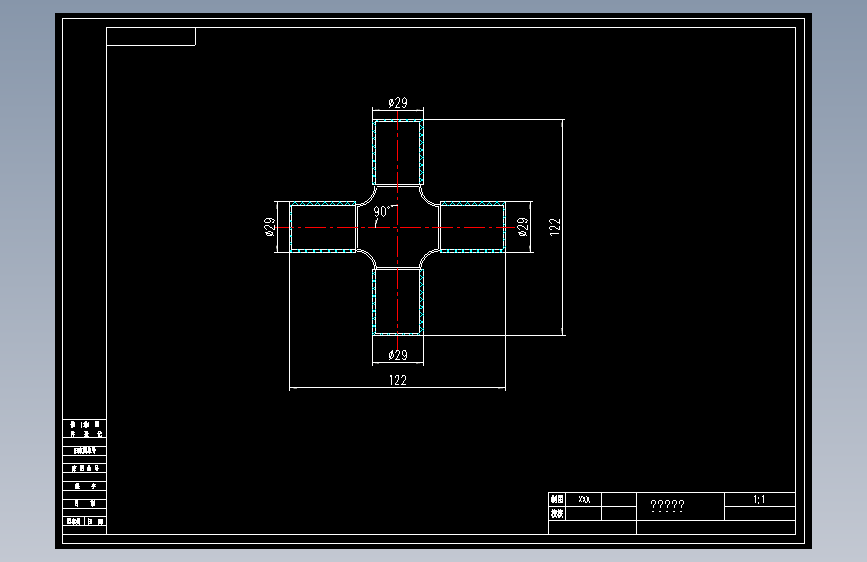This screenshot has width=867, height=562.
Task: Select the left ø29 diameter dimension
Action: click(270, 227)
